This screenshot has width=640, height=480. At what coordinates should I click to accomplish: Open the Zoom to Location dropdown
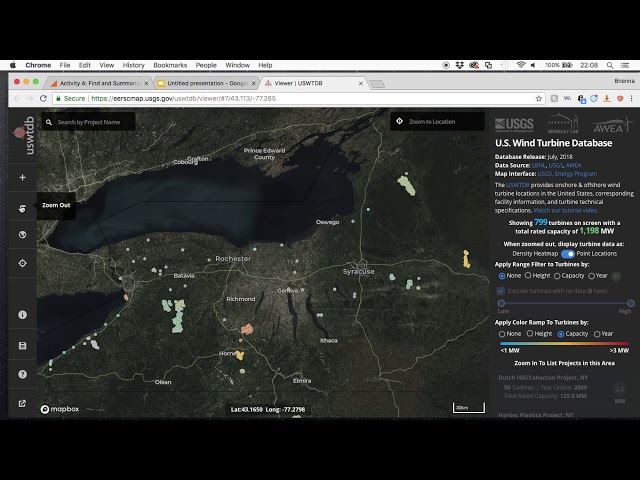point(438,122)
